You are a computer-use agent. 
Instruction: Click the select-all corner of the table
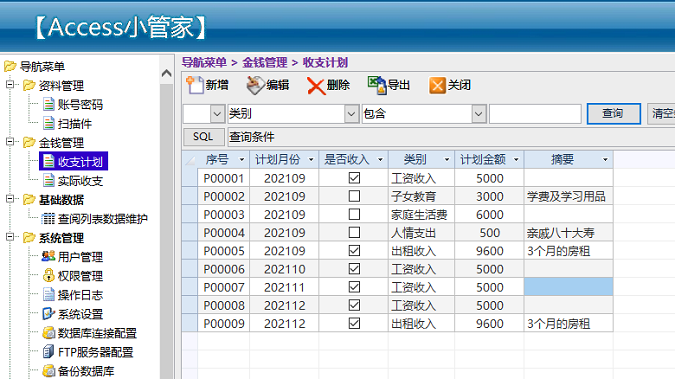coord(190,160)
